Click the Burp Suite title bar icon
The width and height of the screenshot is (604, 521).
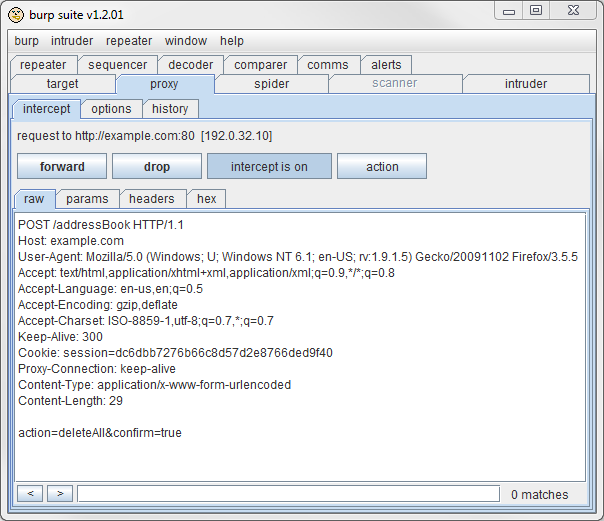16,16
